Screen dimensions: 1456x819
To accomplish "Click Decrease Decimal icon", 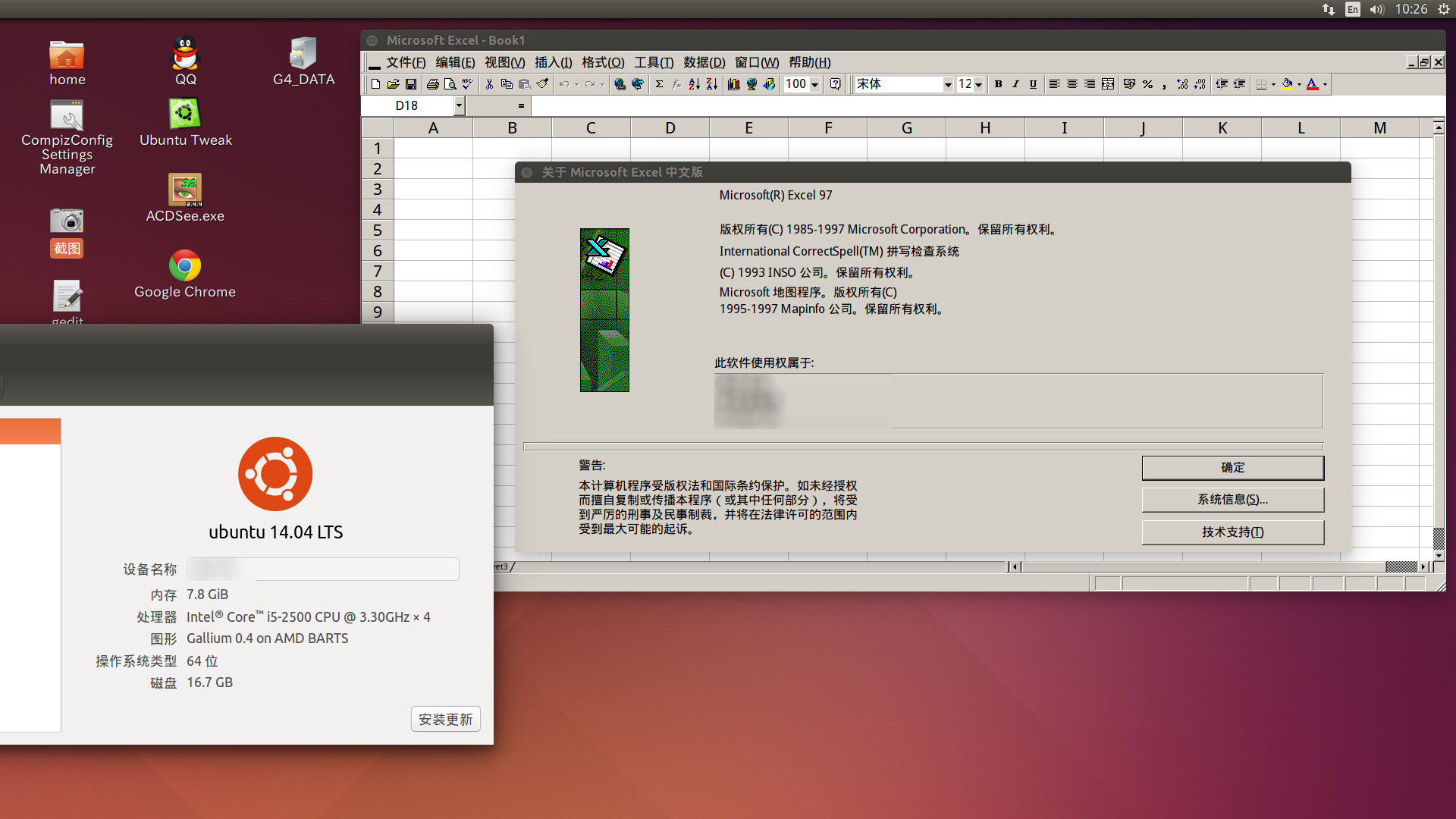I will 1200,84.
